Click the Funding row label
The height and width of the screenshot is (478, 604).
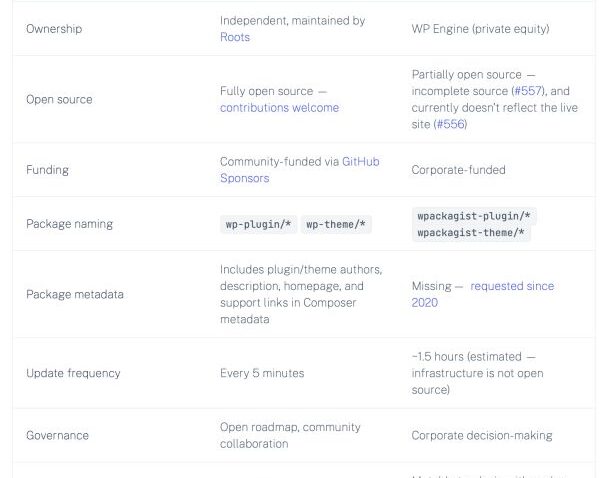tap(47, 170)
